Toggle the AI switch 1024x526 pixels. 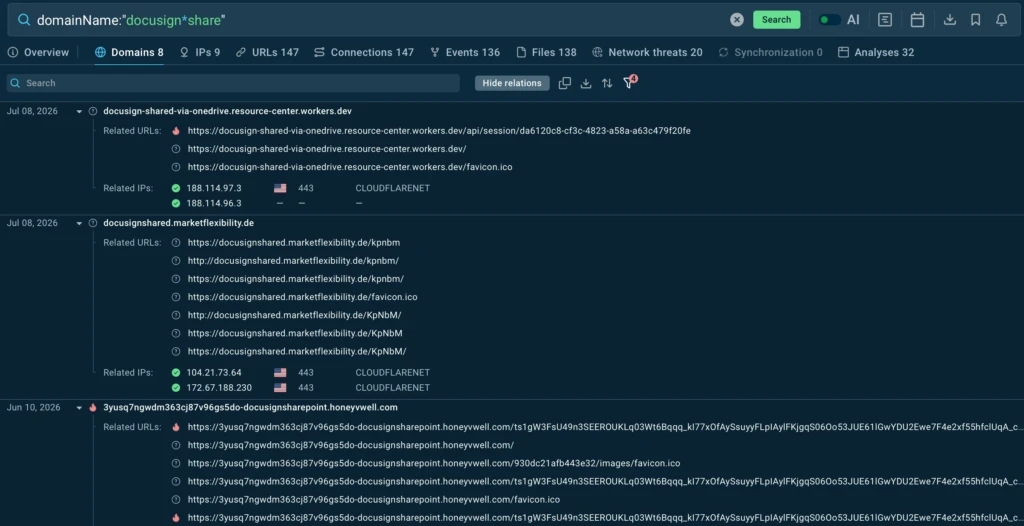pyautogui.click(x=829, y=20)
